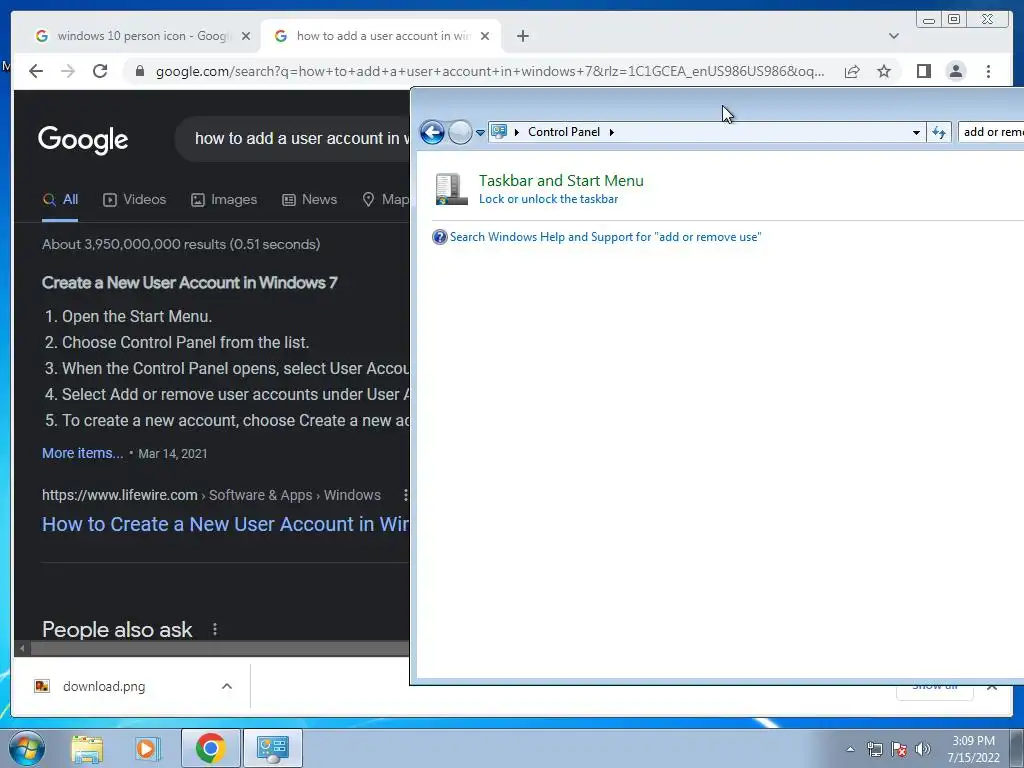Image resolution: width=1024 pixels, height=768 pixels.
Task: Click the share page icon in address bar
Action: point(852,71)
